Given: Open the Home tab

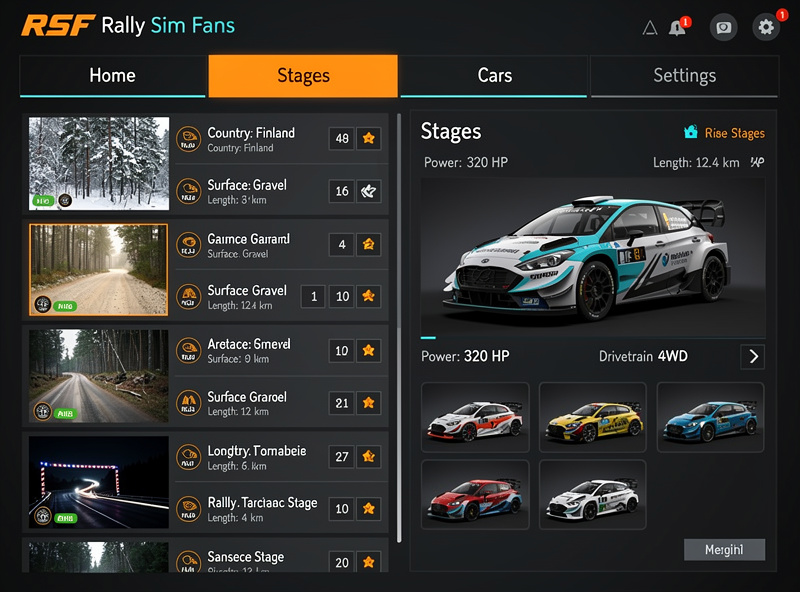Looking at the screenshot, I should [112, 76].
